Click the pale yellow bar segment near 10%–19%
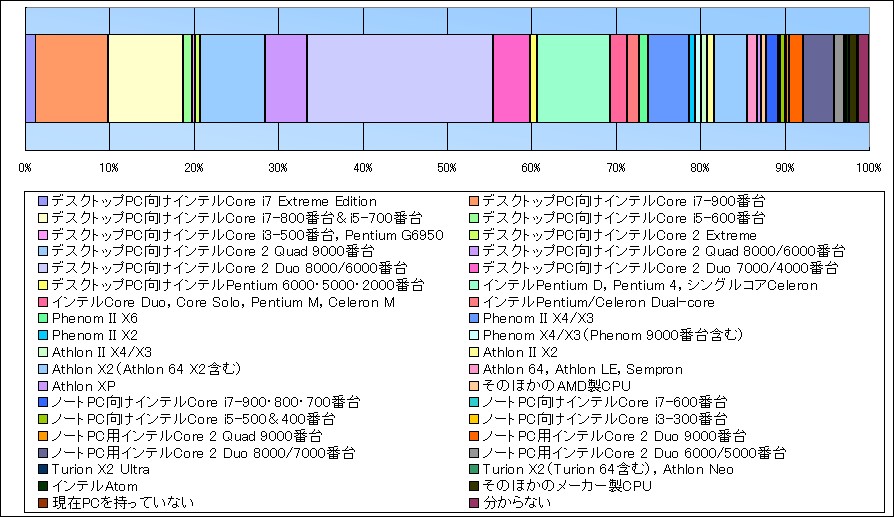The image size is (894, 517). 145,79
